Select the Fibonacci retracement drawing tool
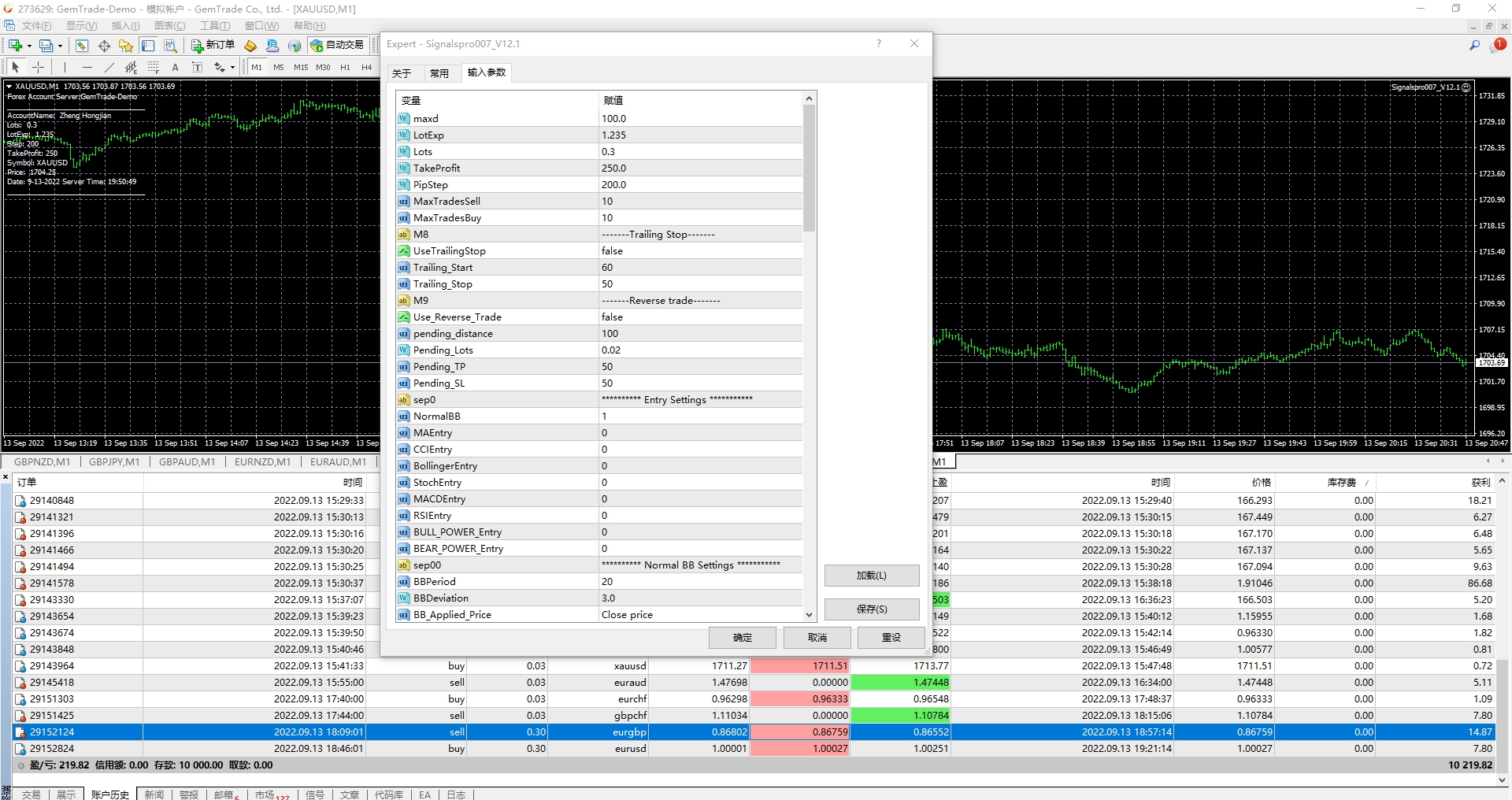The width and height of the screenshot is (1512, 800). (x=154, y=68)
